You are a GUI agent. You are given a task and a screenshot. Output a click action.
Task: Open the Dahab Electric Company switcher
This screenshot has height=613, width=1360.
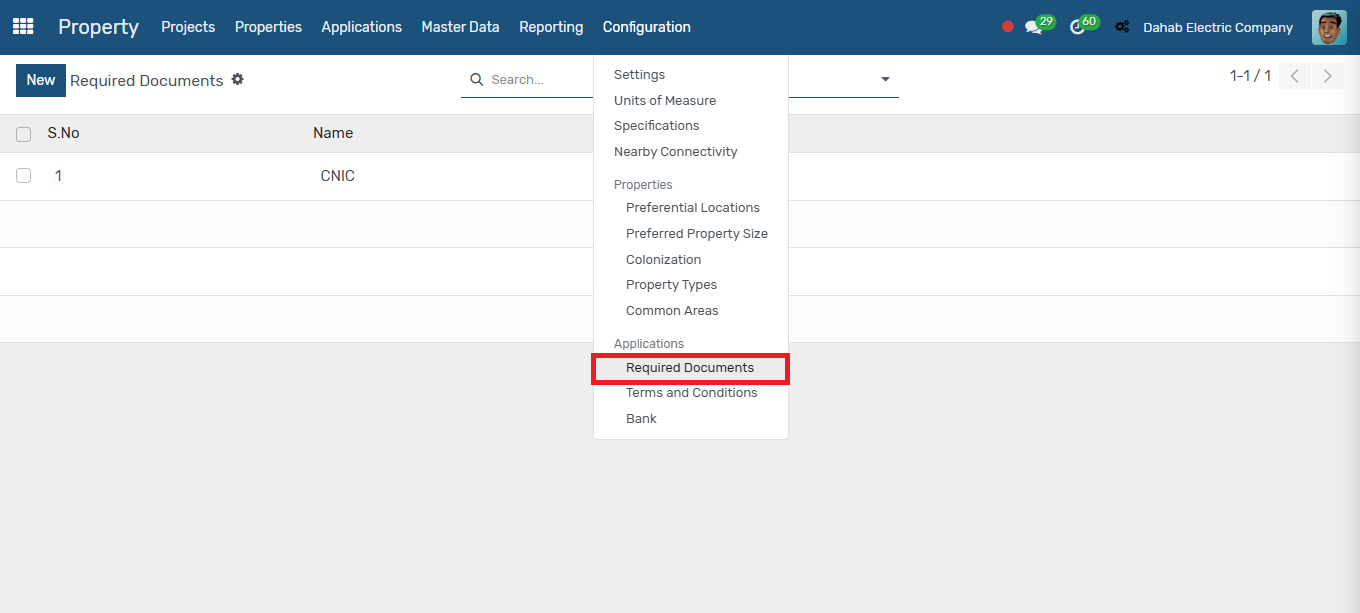pyautogui.click(x=1218, y=27)
